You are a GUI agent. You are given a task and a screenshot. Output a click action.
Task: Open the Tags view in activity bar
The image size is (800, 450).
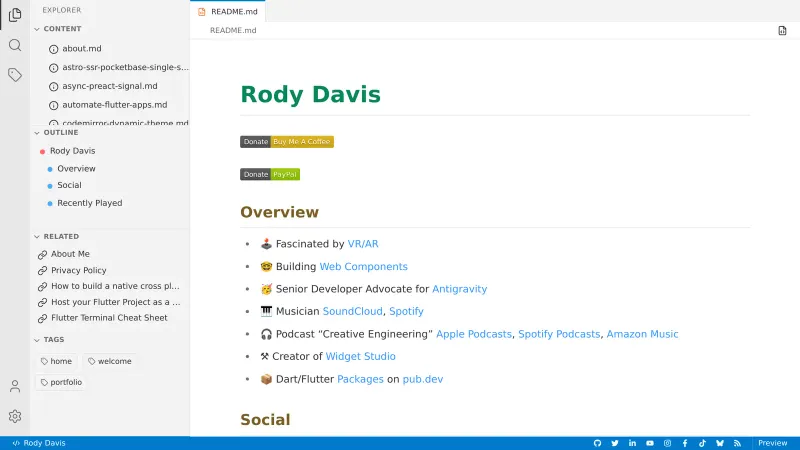click(15, 75)
